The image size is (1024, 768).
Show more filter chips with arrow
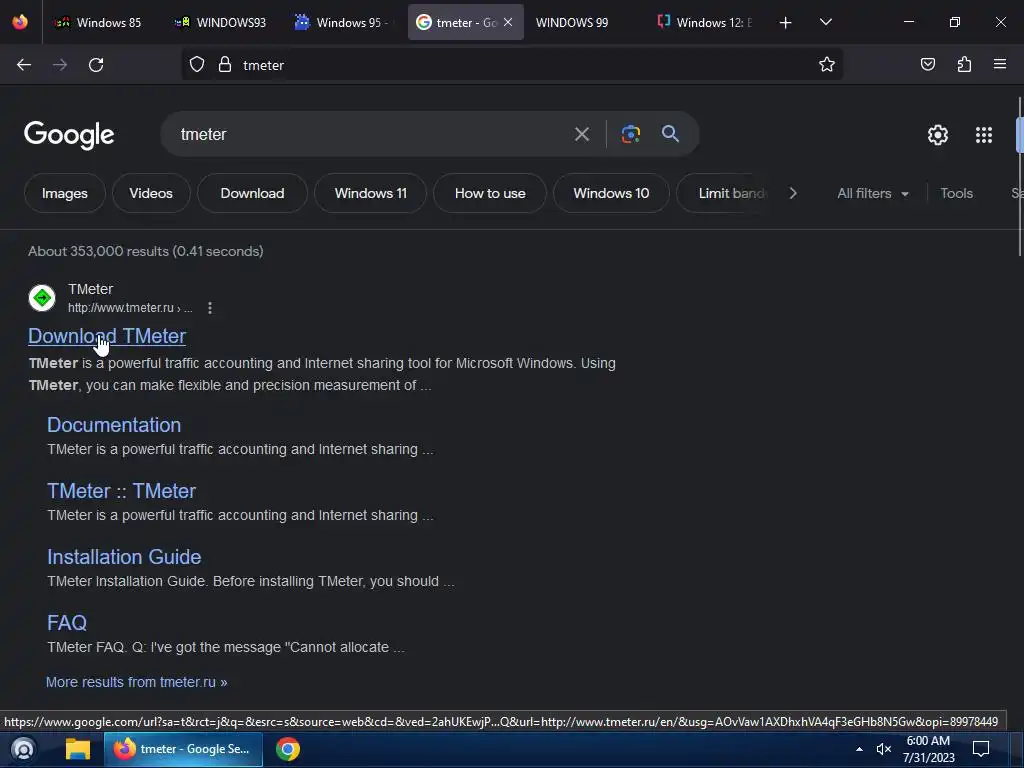pyautogui.click(x=793, y=193)
